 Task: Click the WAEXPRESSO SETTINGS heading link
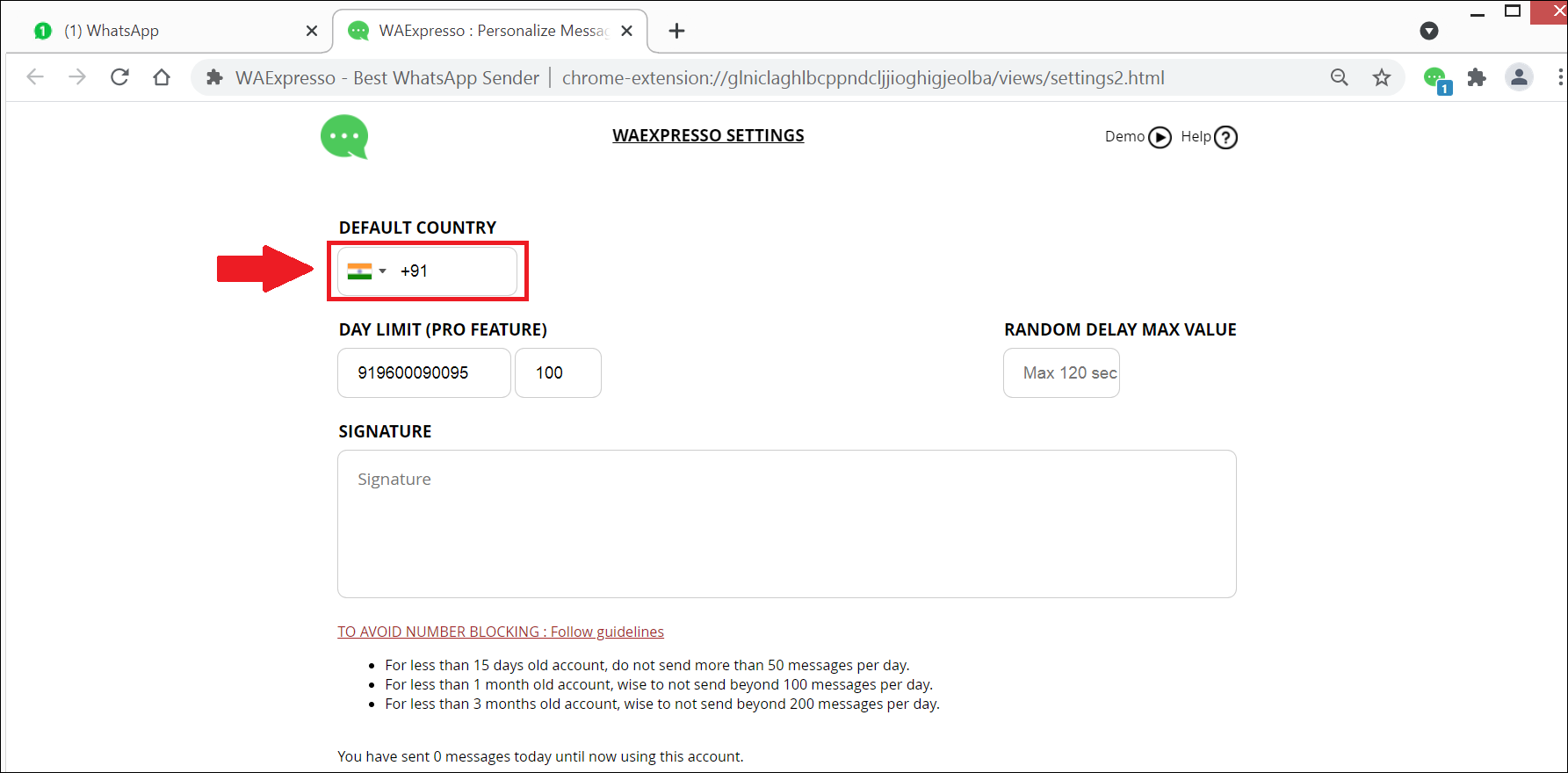(708, 136)
